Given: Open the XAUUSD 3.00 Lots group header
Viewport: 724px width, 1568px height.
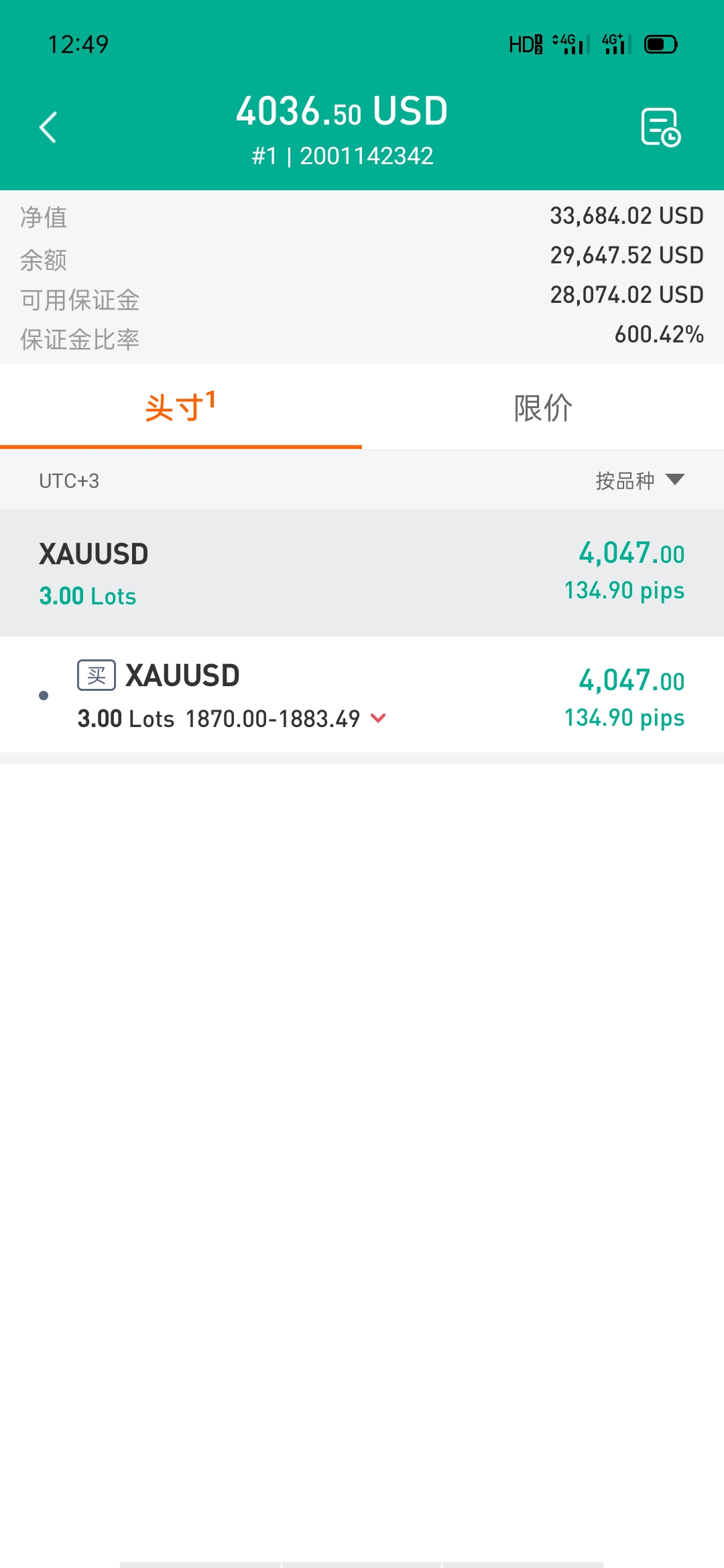Looking at the screenshot, I should pyautogui.click(x=362, y=573).
